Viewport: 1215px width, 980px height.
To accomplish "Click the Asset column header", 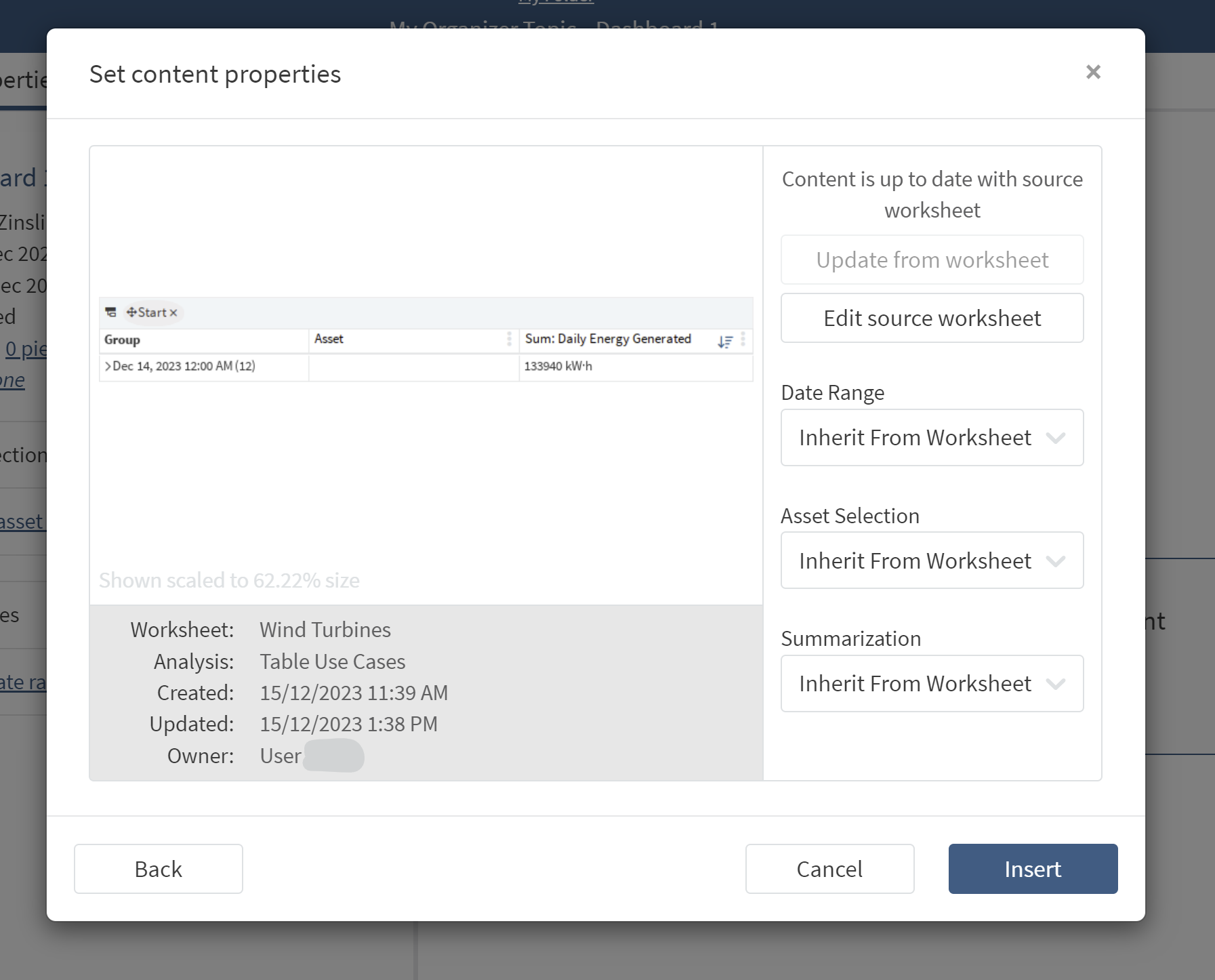I will pos(329,339).
